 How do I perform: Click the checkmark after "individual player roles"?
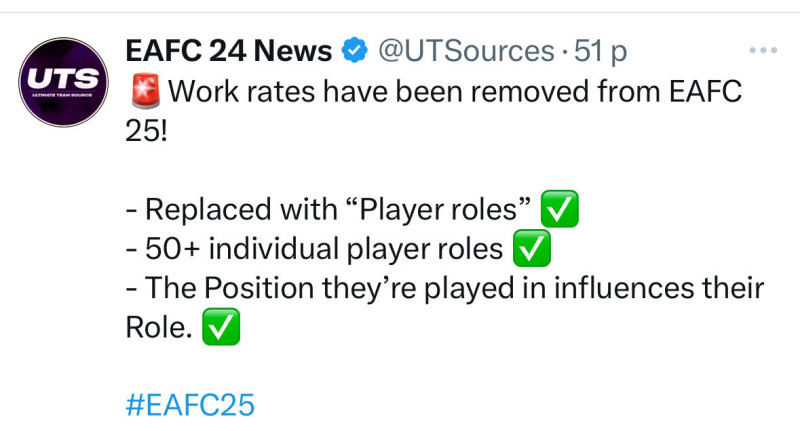[x=532, y=248]
